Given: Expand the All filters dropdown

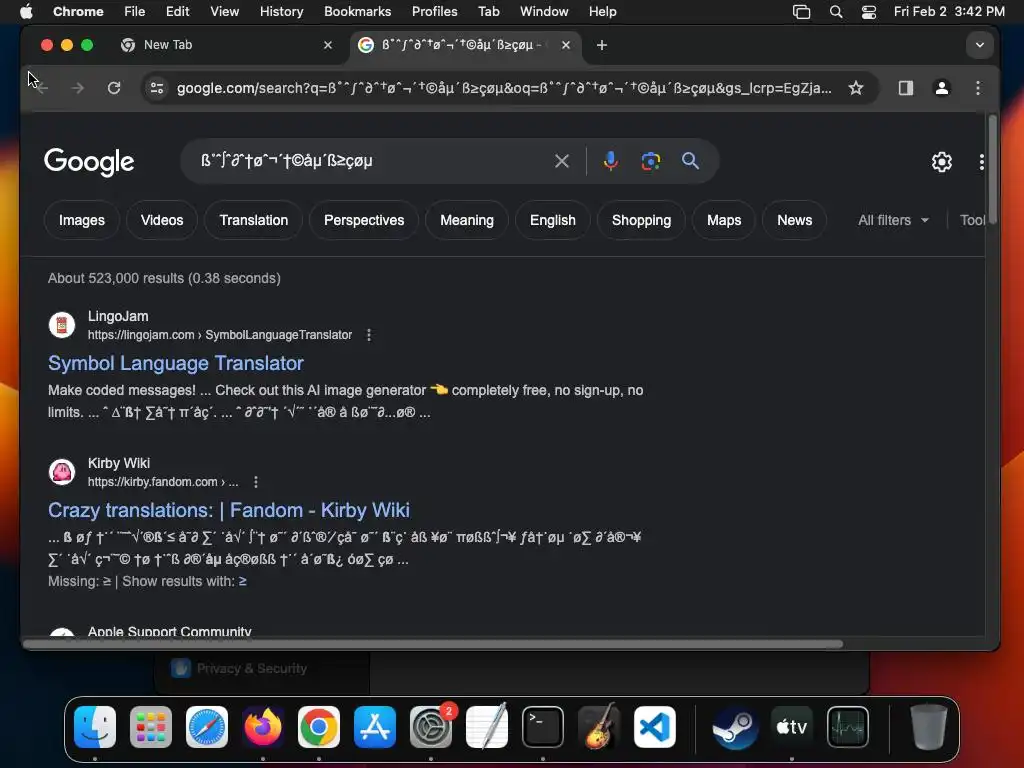Looking at the screenshot, I should pos(893,220).
